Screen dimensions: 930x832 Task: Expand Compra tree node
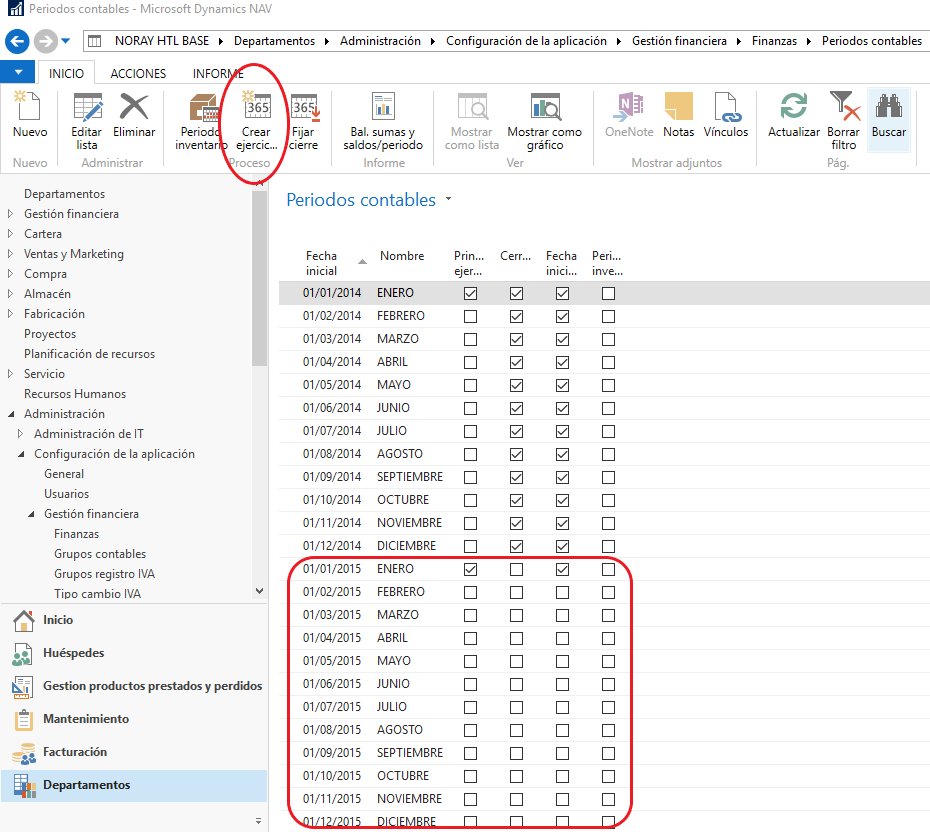coord(10,274)
